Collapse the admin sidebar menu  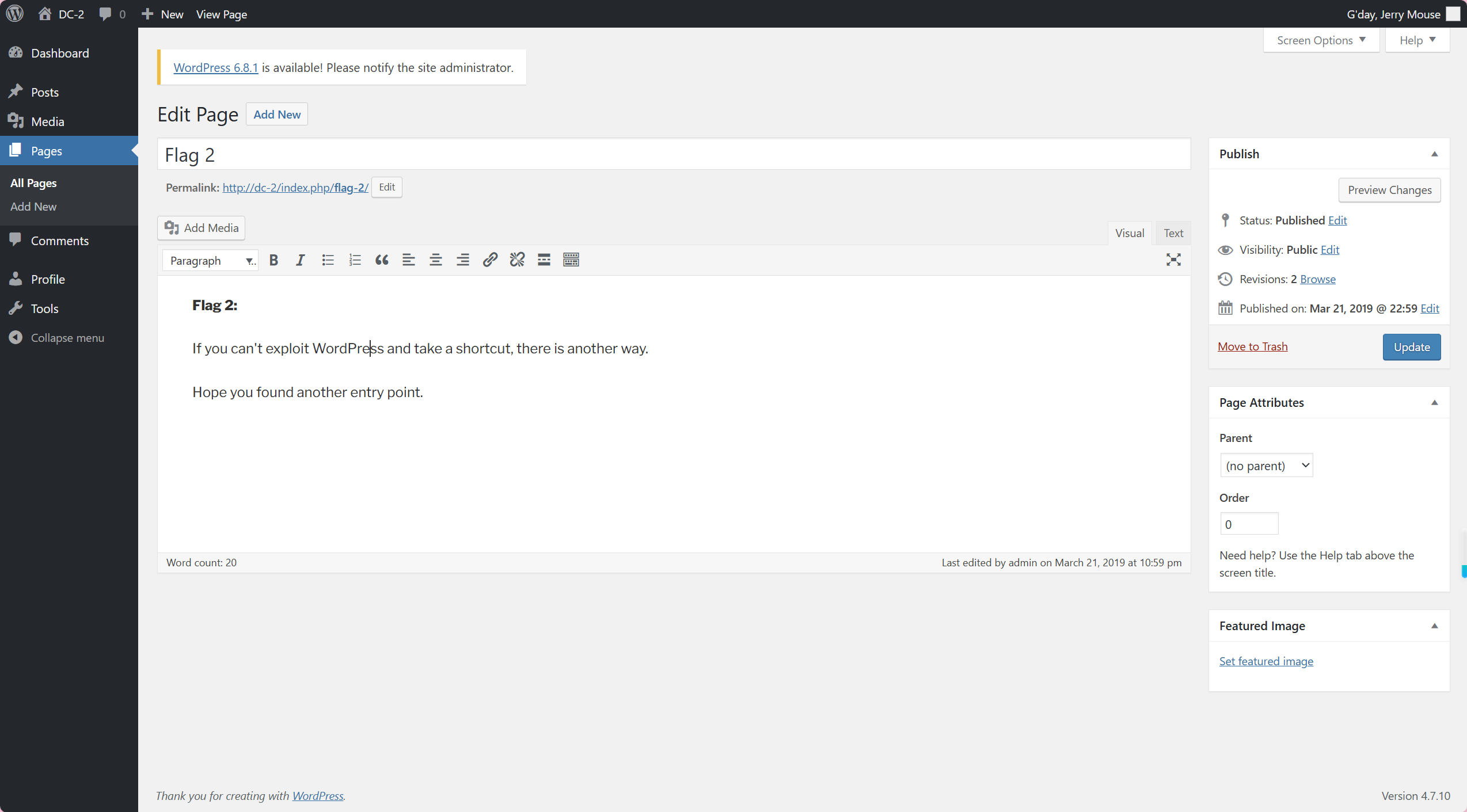(67, 338)
